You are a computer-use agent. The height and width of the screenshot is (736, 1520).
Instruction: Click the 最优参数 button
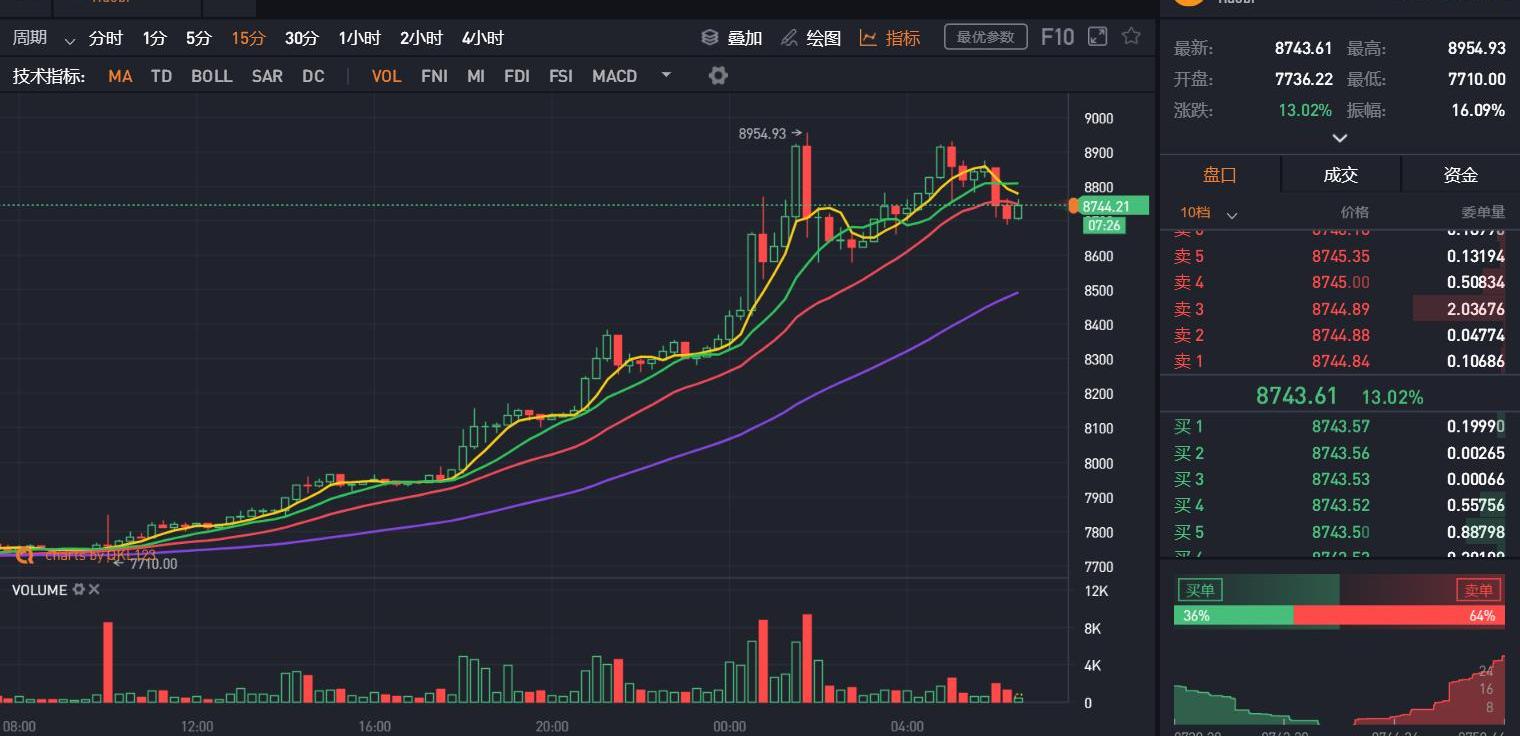[x=985, y=38]
